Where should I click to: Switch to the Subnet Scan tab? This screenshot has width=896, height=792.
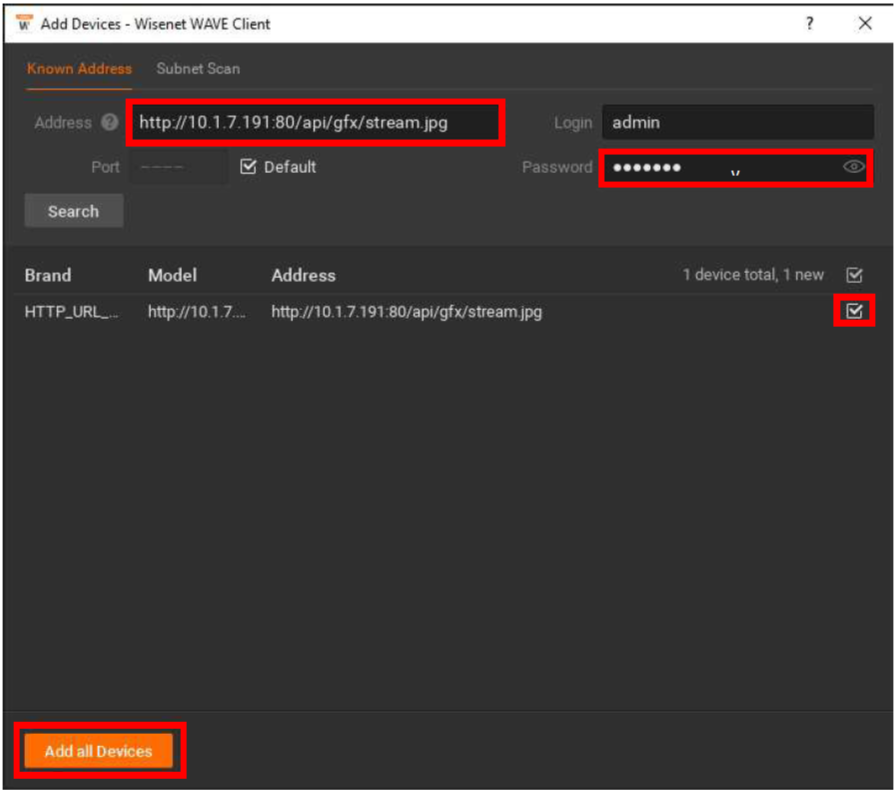tap(198, 69)
